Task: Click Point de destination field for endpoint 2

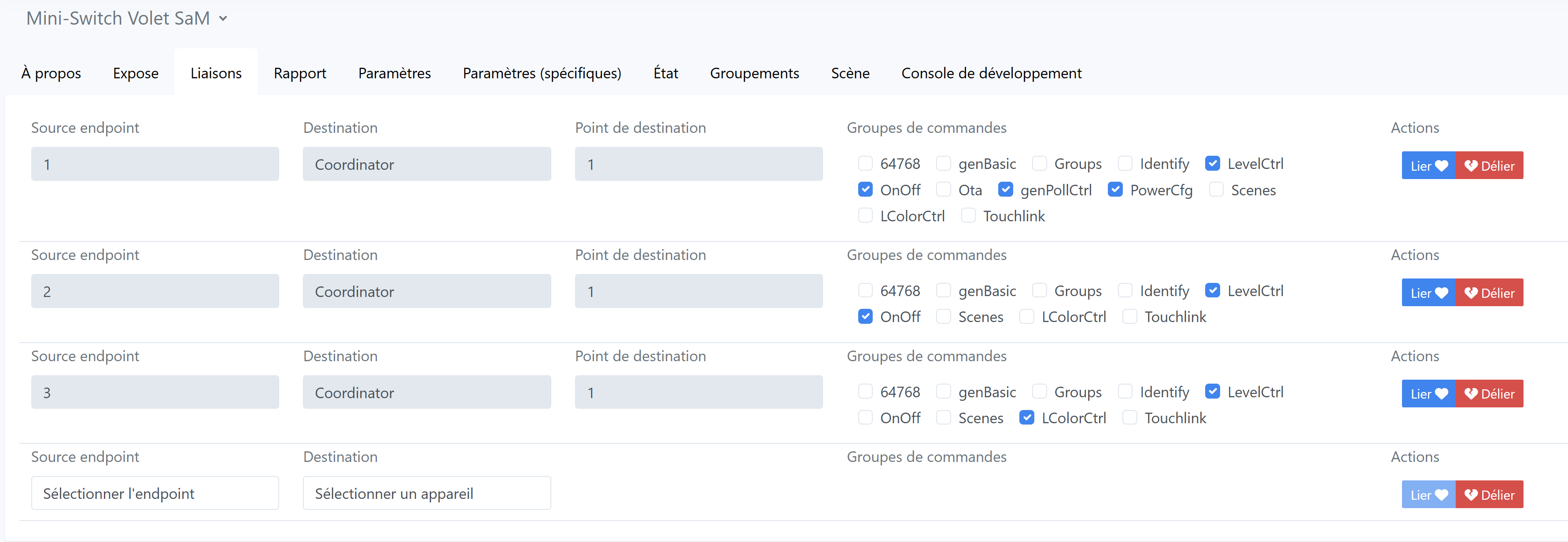Action: tap(699, 291)
